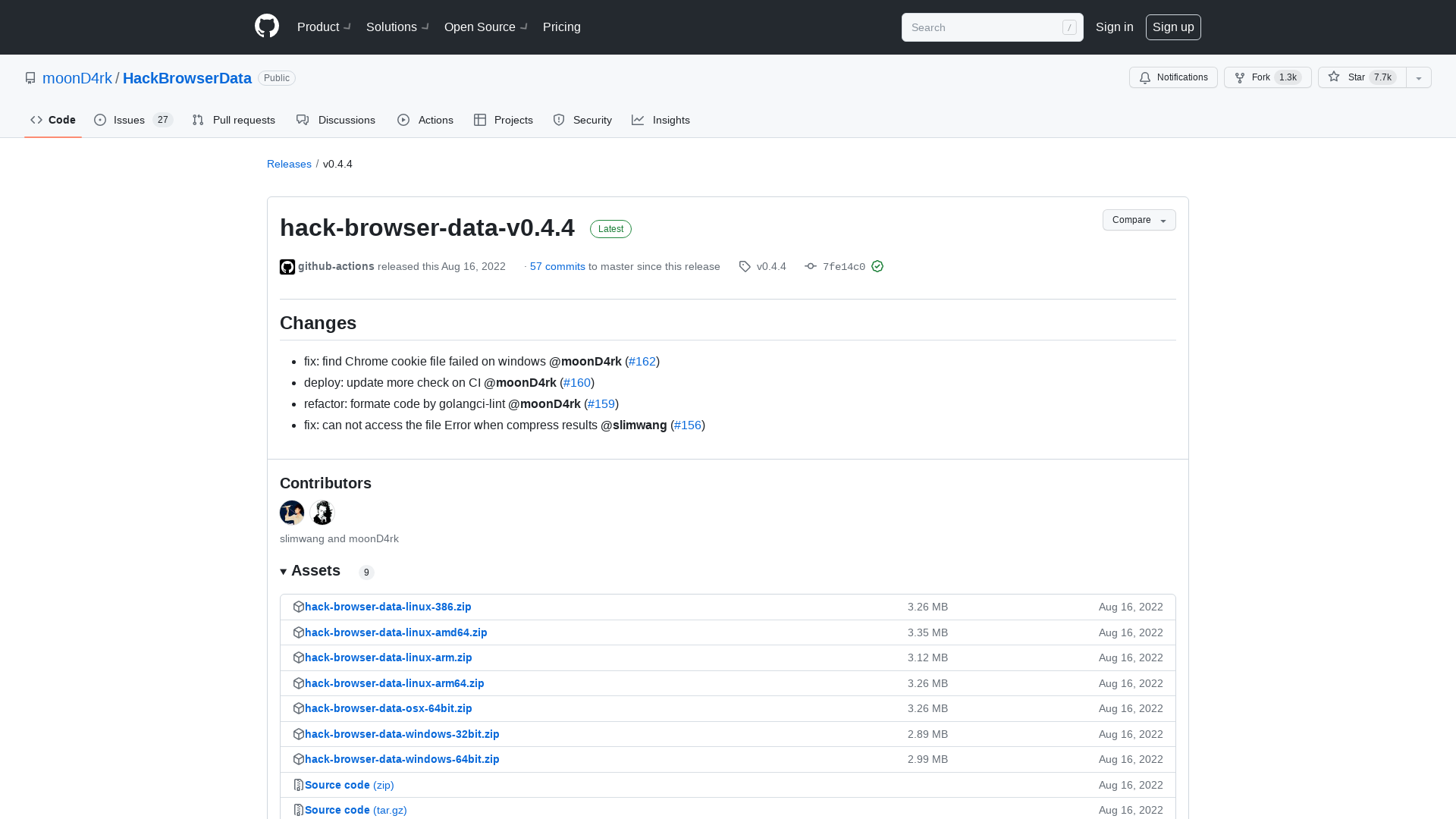Download hack-browser-data-windows-32bit.zip

click(x=402, y=734)
